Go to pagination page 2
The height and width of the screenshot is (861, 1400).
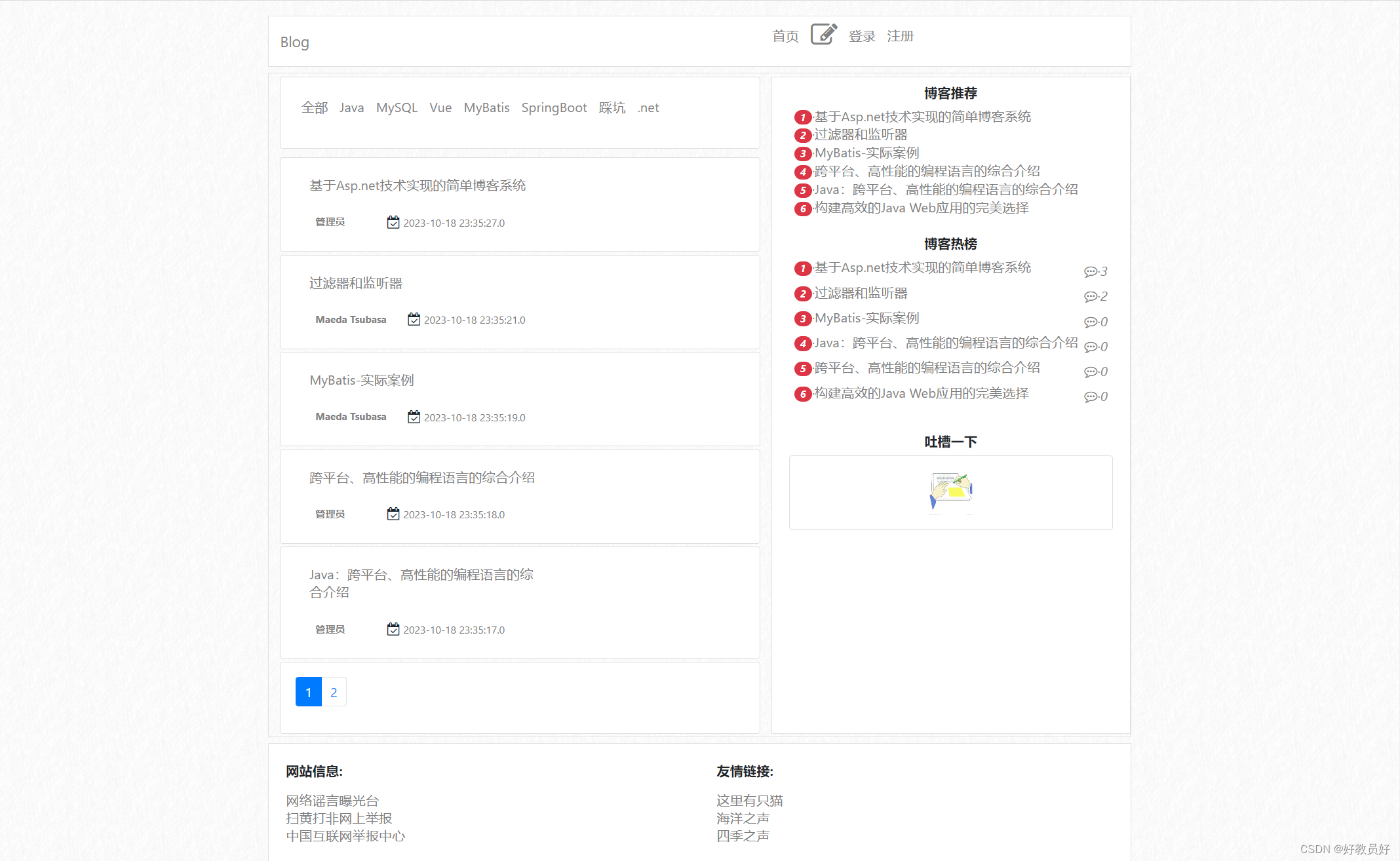click(x=334, y=692)
